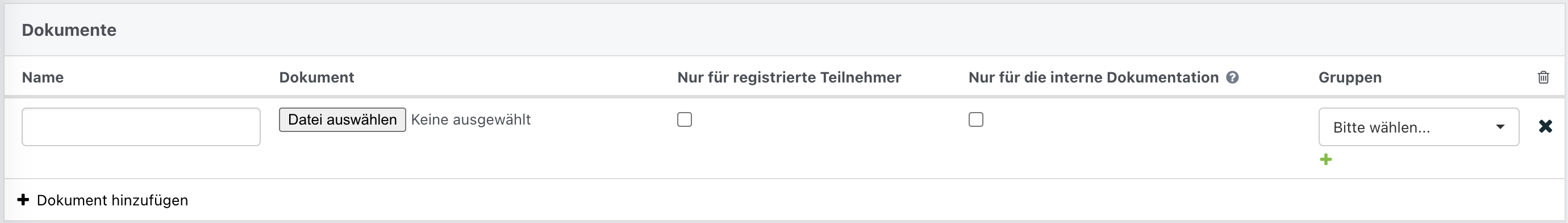Click 'Nur für registrierte Teilnehmer' column label
The image size is (1568, 223).
tap(789, 77)
